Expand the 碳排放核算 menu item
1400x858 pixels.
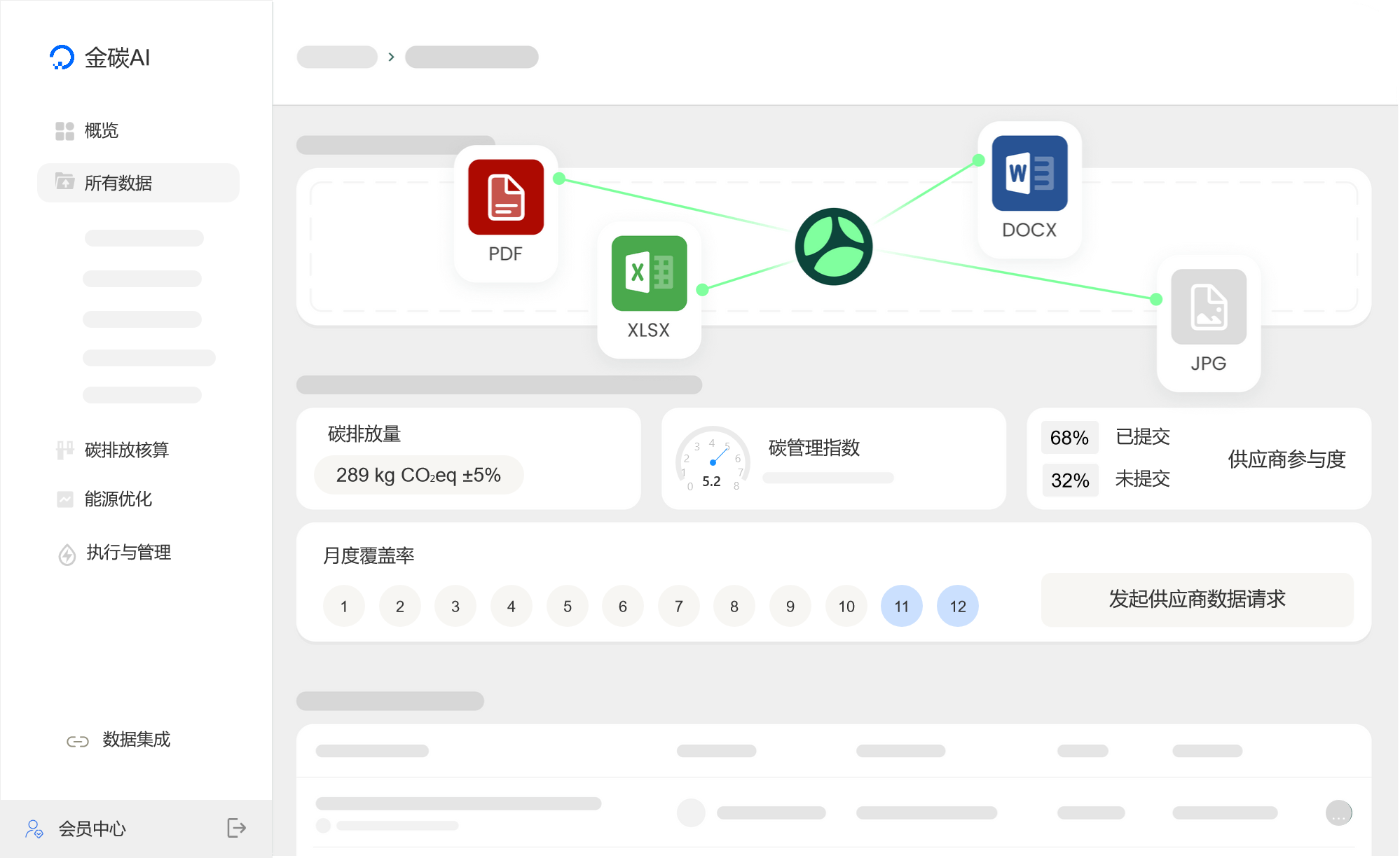click(x=126, y=450)
